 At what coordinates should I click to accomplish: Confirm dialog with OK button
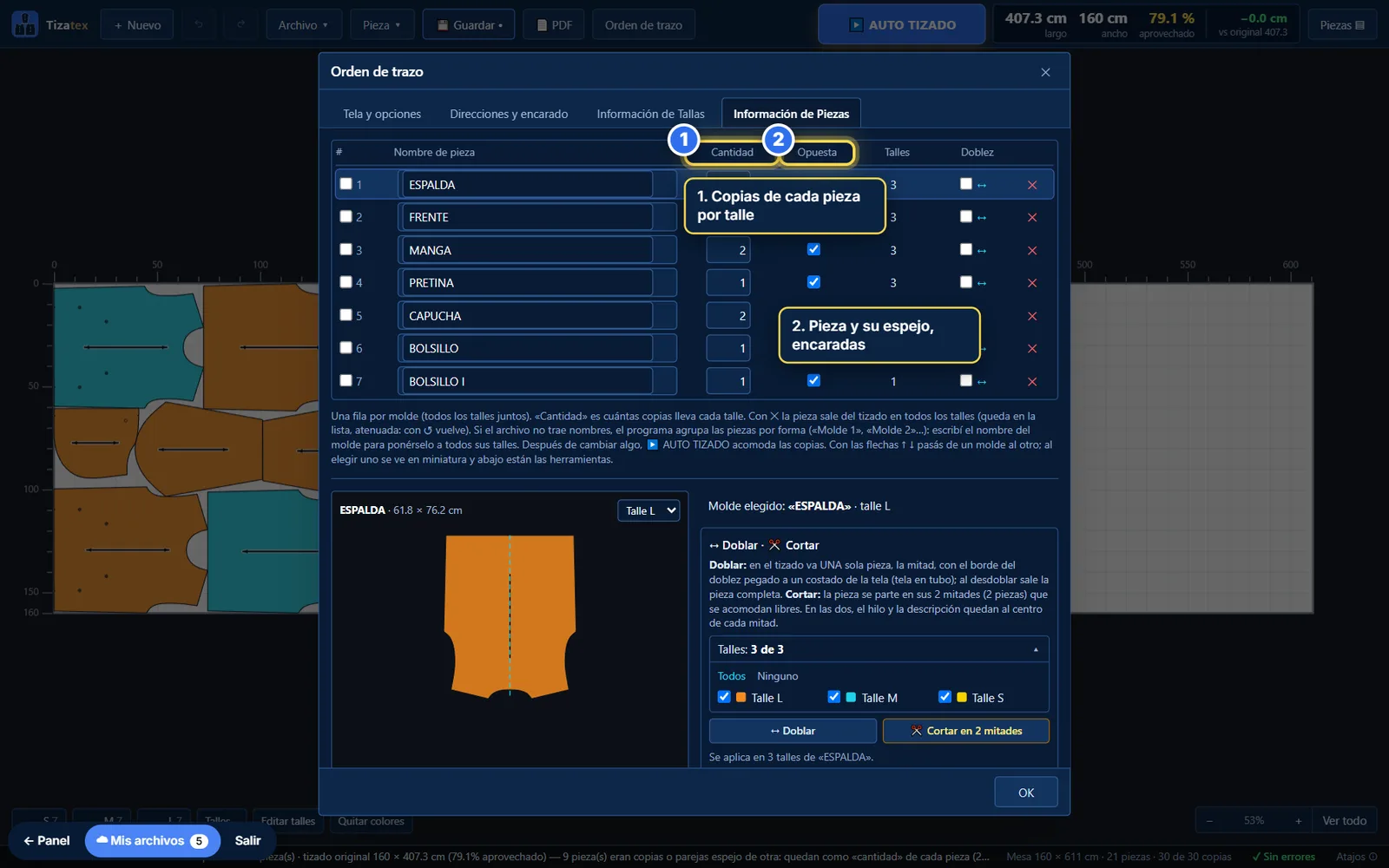point(1026,792)
